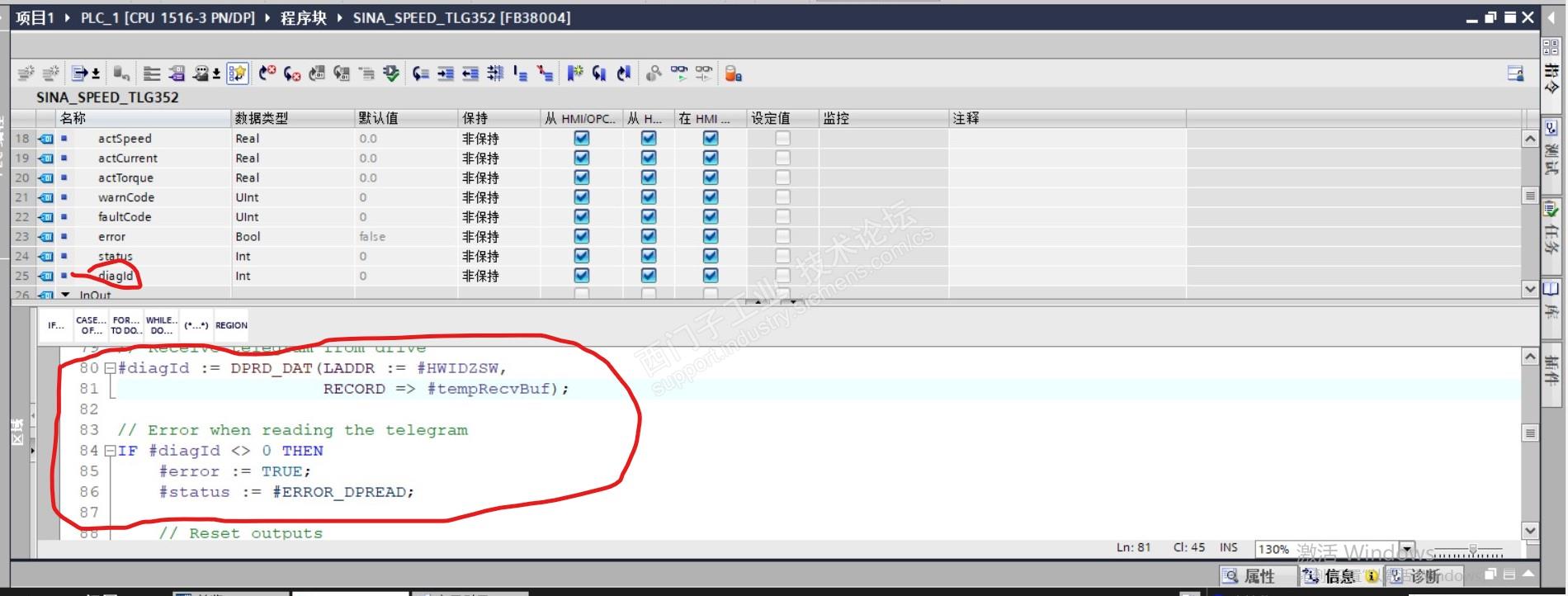Uncheck visible in HMI box for warnCode
The image size is (1568, 596).
[x=711, y=197]
